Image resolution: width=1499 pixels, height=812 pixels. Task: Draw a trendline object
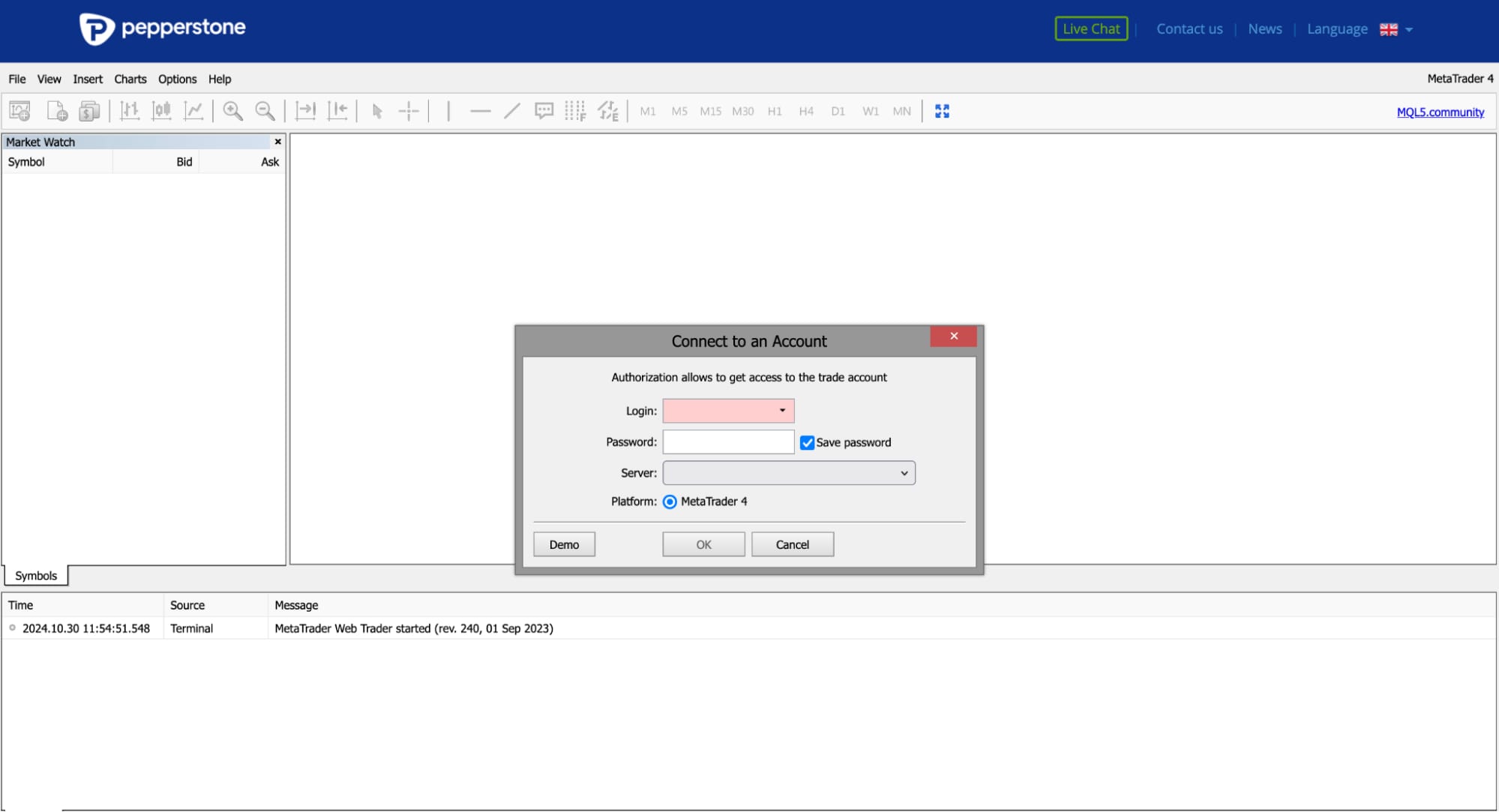[512, 111]
